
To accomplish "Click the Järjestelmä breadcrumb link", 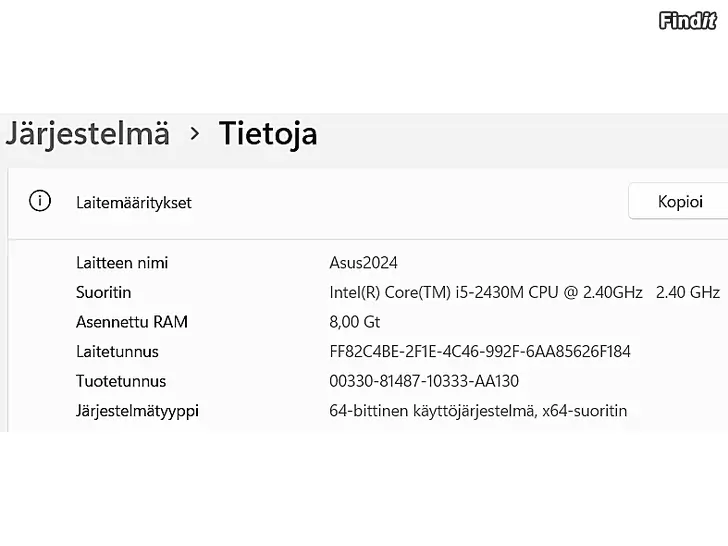I will [x=87, y=134].
